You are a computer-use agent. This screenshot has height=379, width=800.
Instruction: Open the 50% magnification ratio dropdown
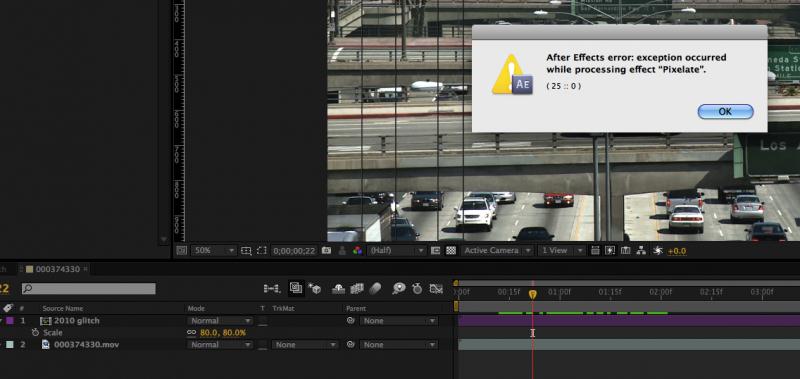click(214, 250)
